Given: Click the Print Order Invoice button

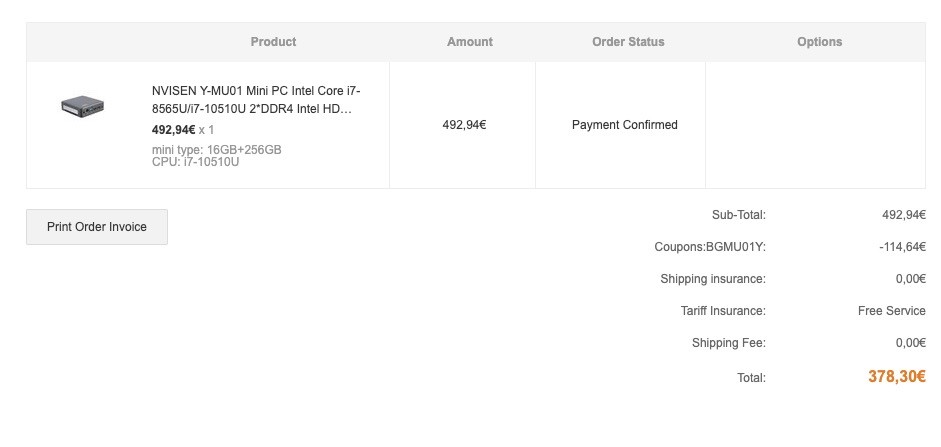Looking at the screenshot, I should pyautogui.click(x=97, y=227).
